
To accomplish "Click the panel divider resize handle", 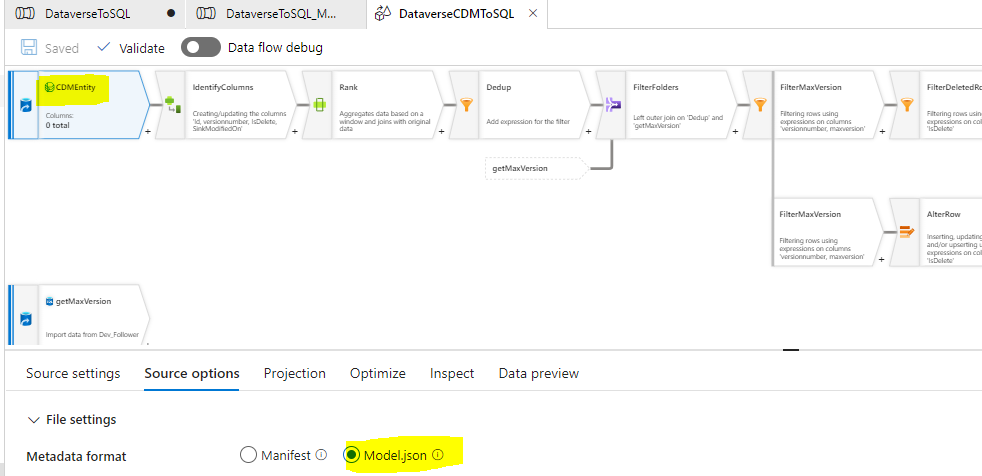I will (x=792, y=350).
